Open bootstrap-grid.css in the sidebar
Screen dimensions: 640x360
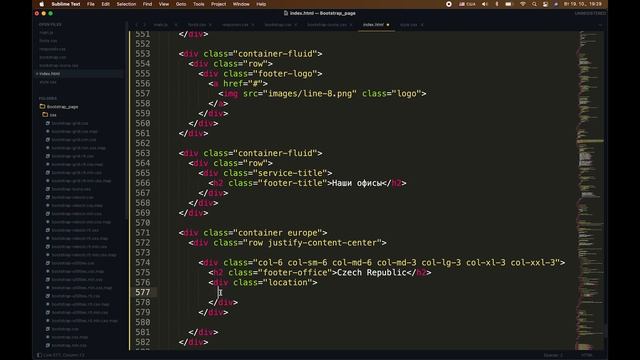click(x=69, y=123)
